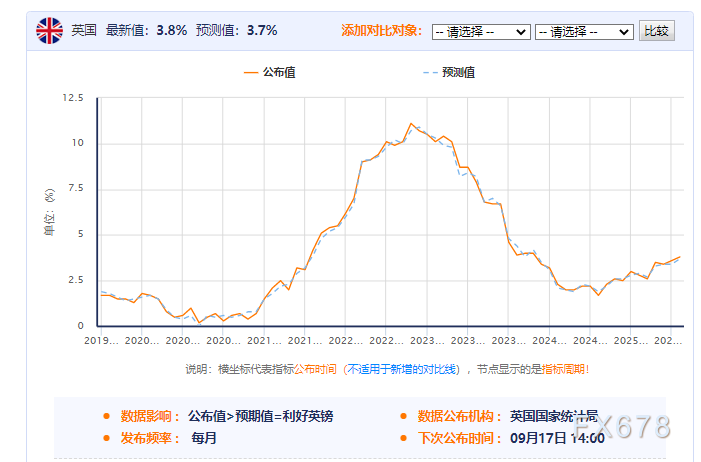Click the orange bullet beside 发布频率
The image size is (701, 462).
click(106, 438)
